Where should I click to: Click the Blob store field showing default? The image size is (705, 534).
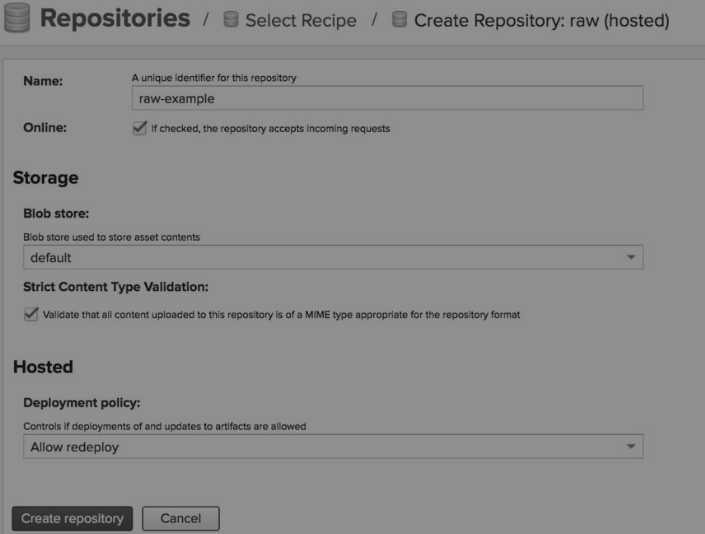click(x=333, y=257)
